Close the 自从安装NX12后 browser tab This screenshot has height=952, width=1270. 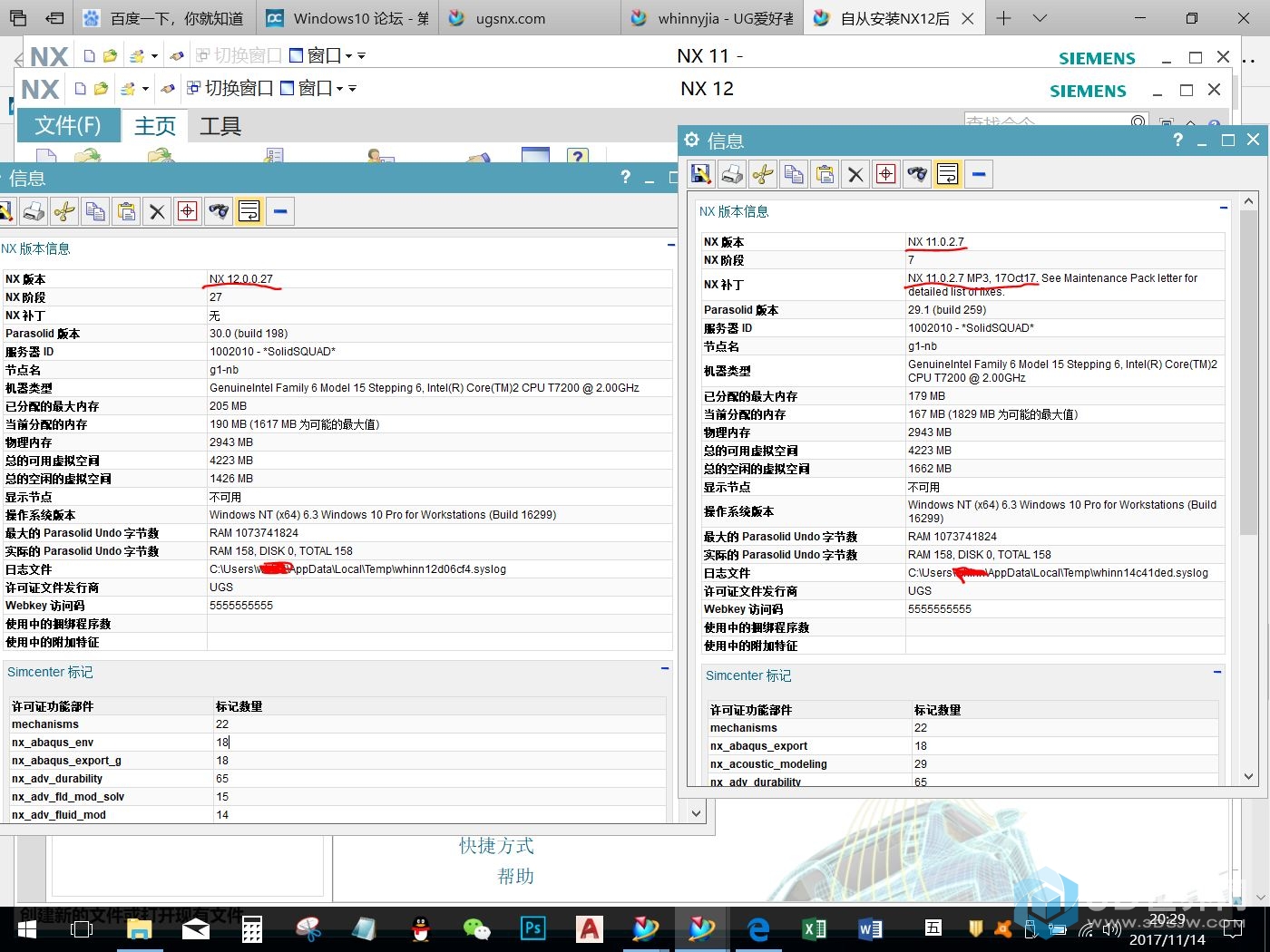tap(968, 18)
